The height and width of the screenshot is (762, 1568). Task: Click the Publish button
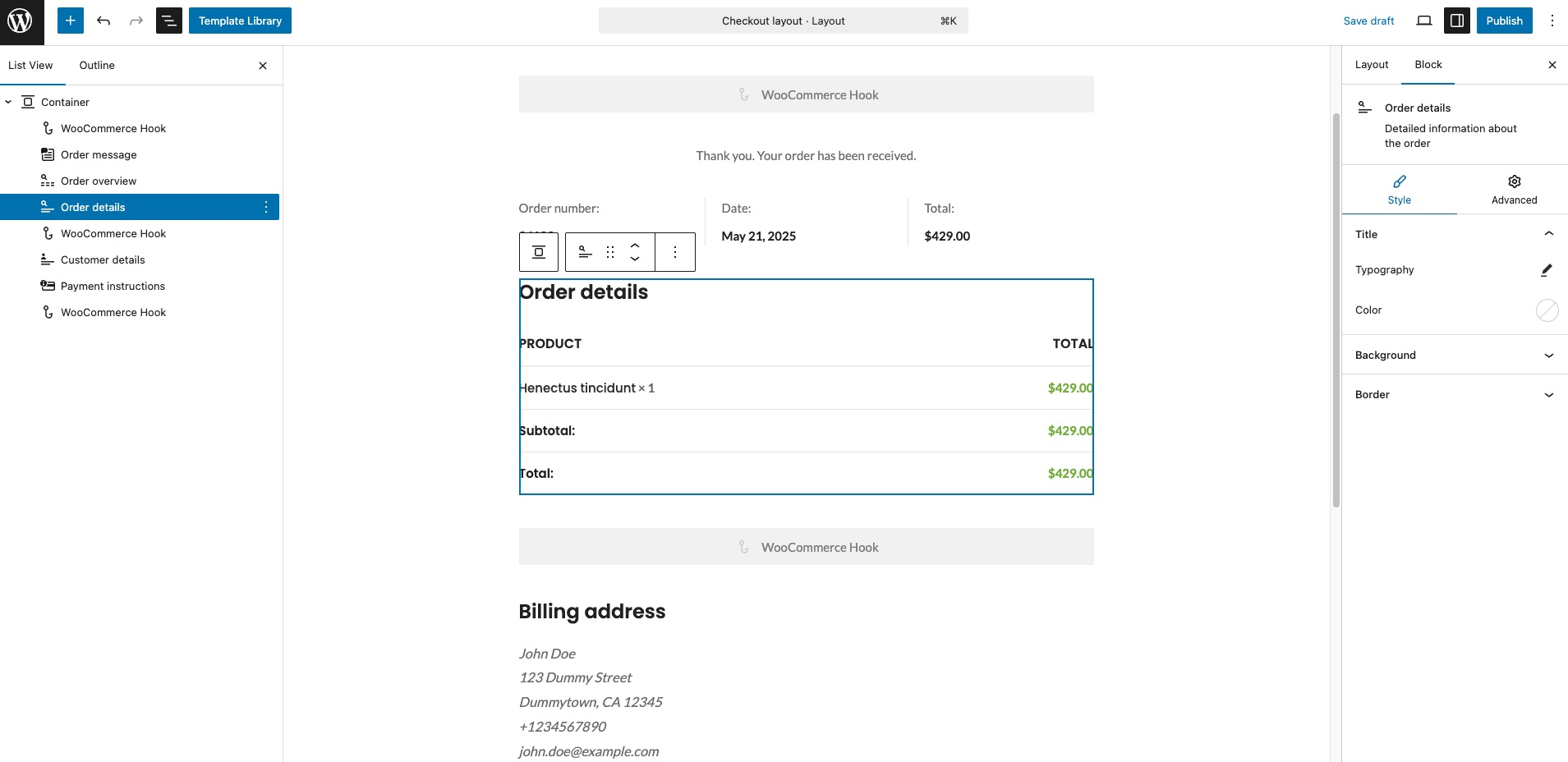click(1504, 21)
